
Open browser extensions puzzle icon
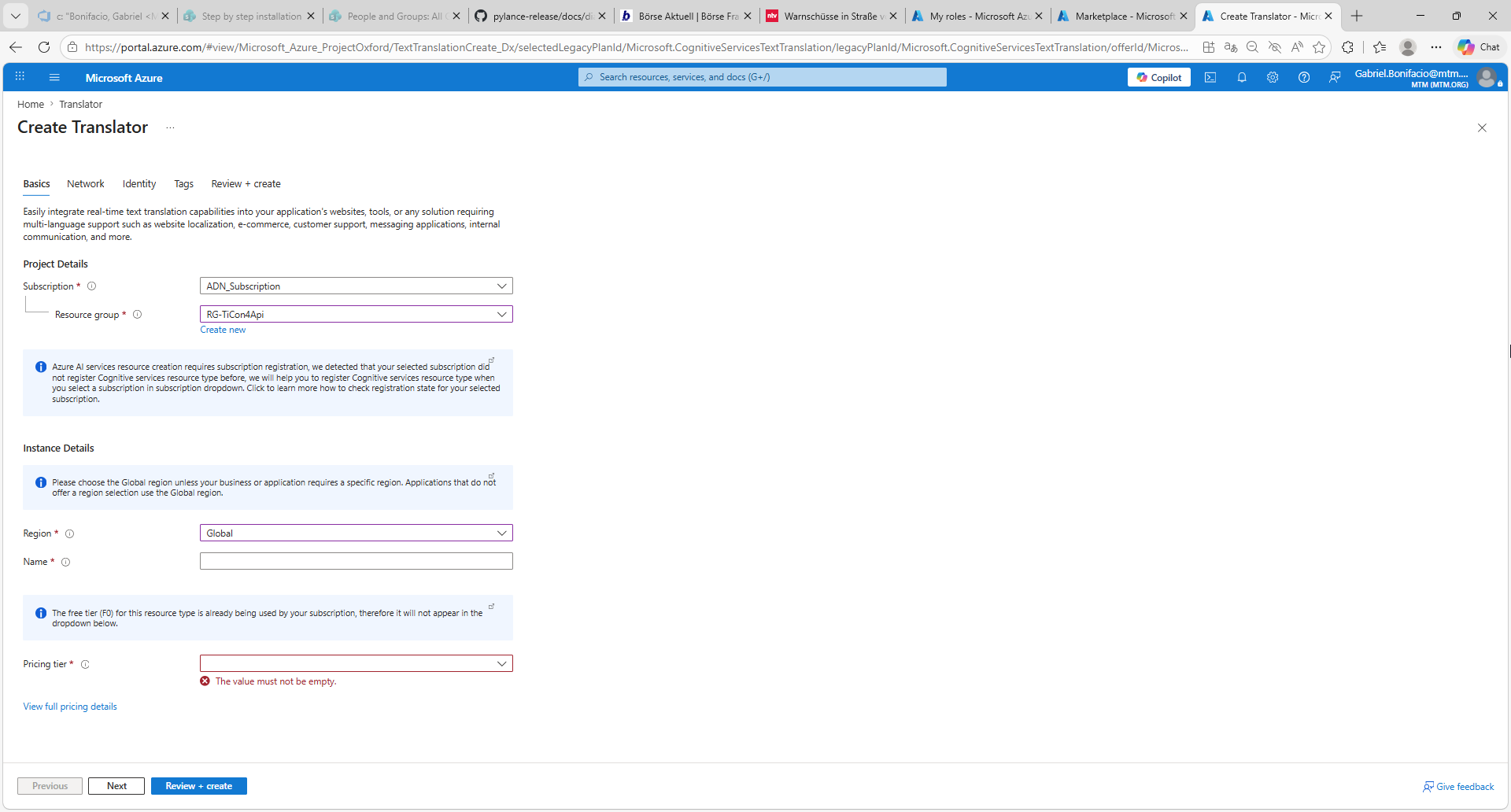point(1348,47)
